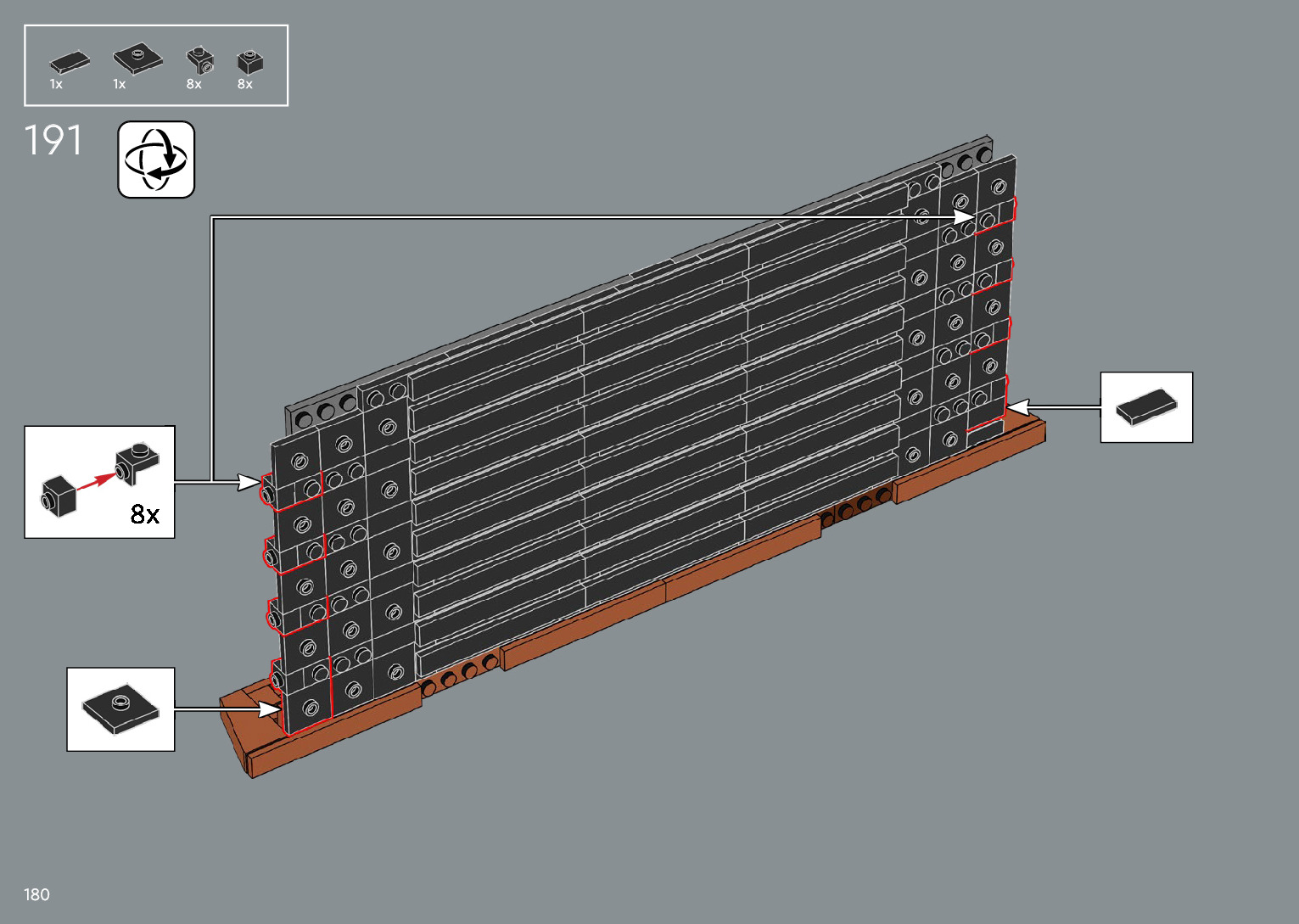Click the small brick in the 8x callout
1299x924 pixels.
[59, 495]
